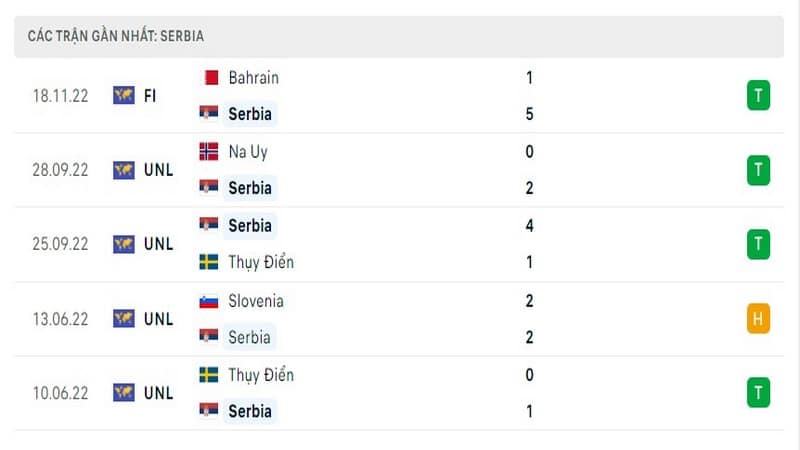This screenshot has height=450, width=800.
Task: Click the green T badge for 10.06.22
Action: pos(758,392)
